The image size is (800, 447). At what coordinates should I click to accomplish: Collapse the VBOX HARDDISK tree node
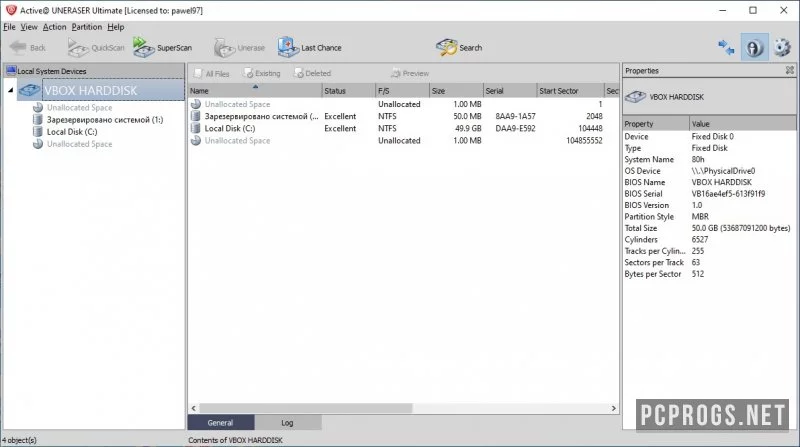pos(10,90)
